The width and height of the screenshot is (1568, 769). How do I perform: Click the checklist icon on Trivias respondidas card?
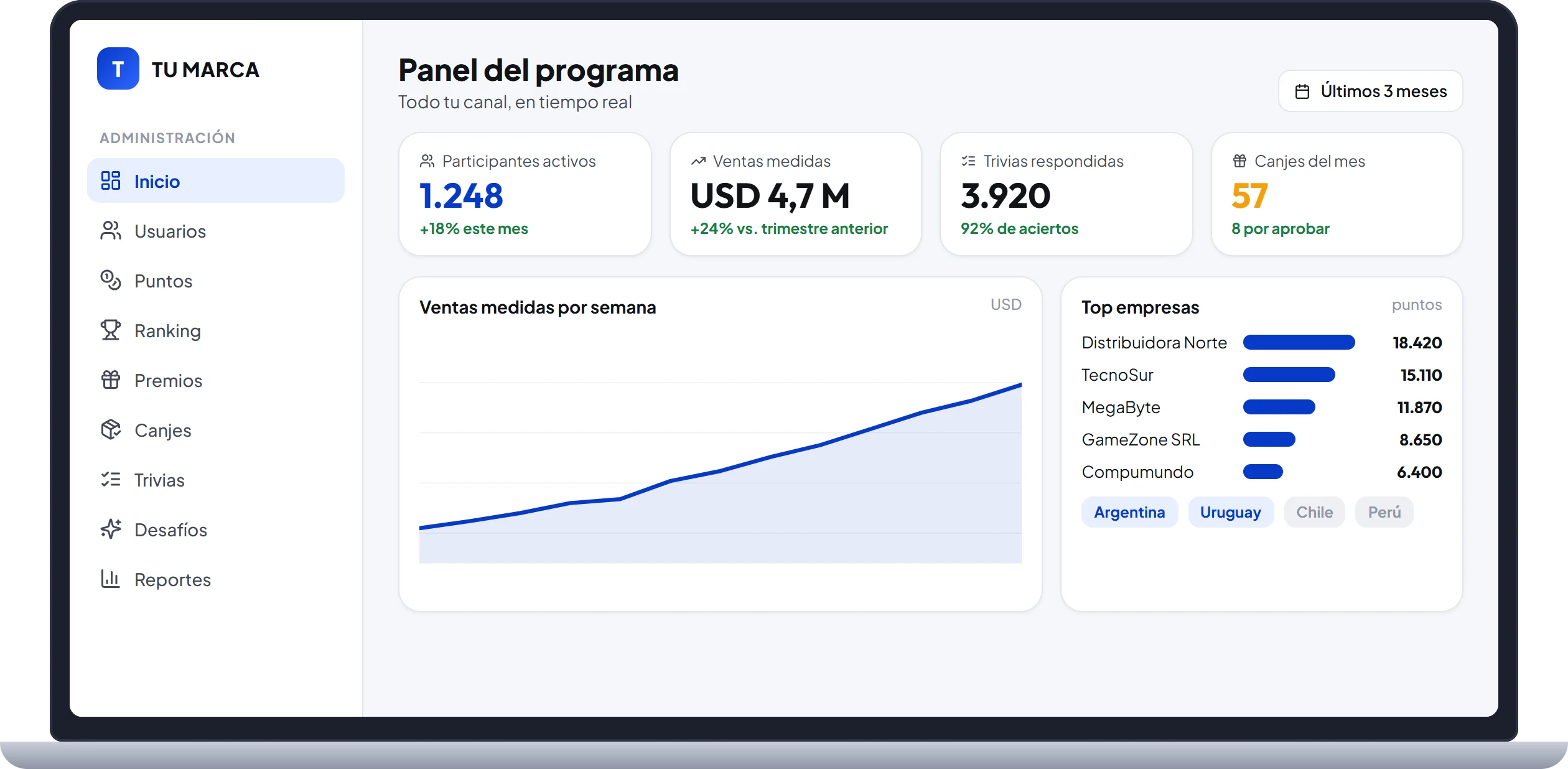(x=968, y=161)
